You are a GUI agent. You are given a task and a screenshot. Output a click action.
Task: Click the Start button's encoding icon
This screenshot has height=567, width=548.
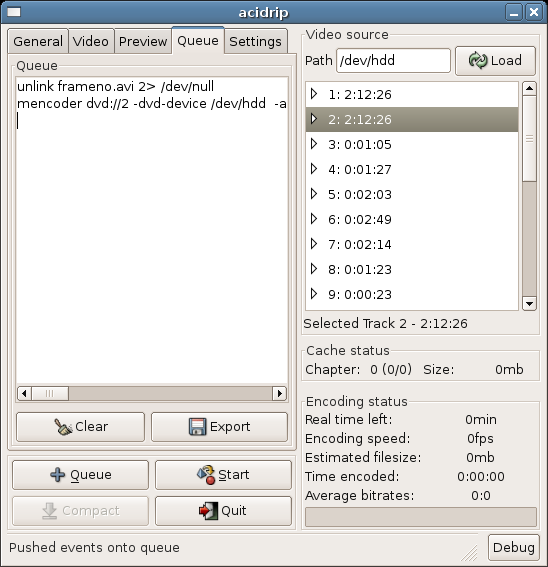pyautogui.click(x=206, y=475)
